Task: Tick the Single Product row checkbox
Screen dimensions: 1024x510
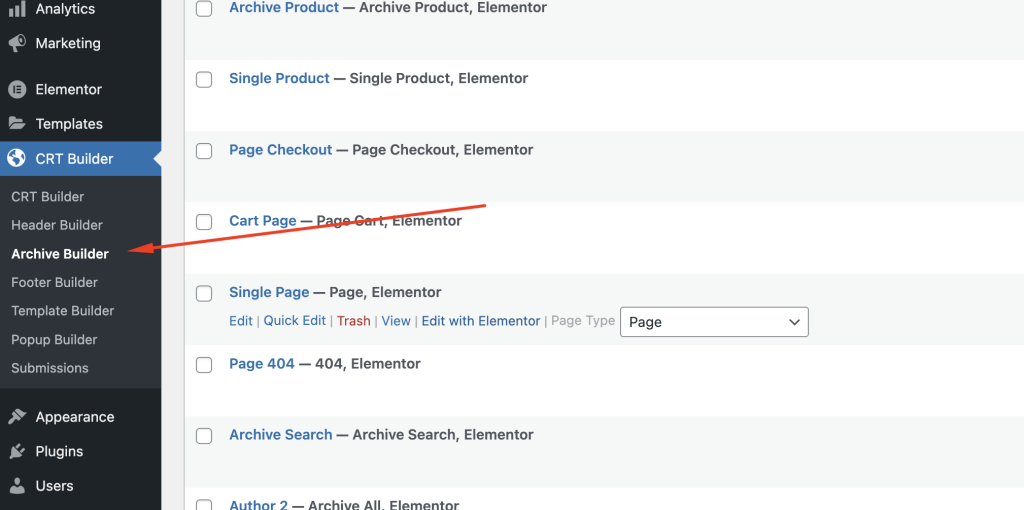Action: [204, 79]
